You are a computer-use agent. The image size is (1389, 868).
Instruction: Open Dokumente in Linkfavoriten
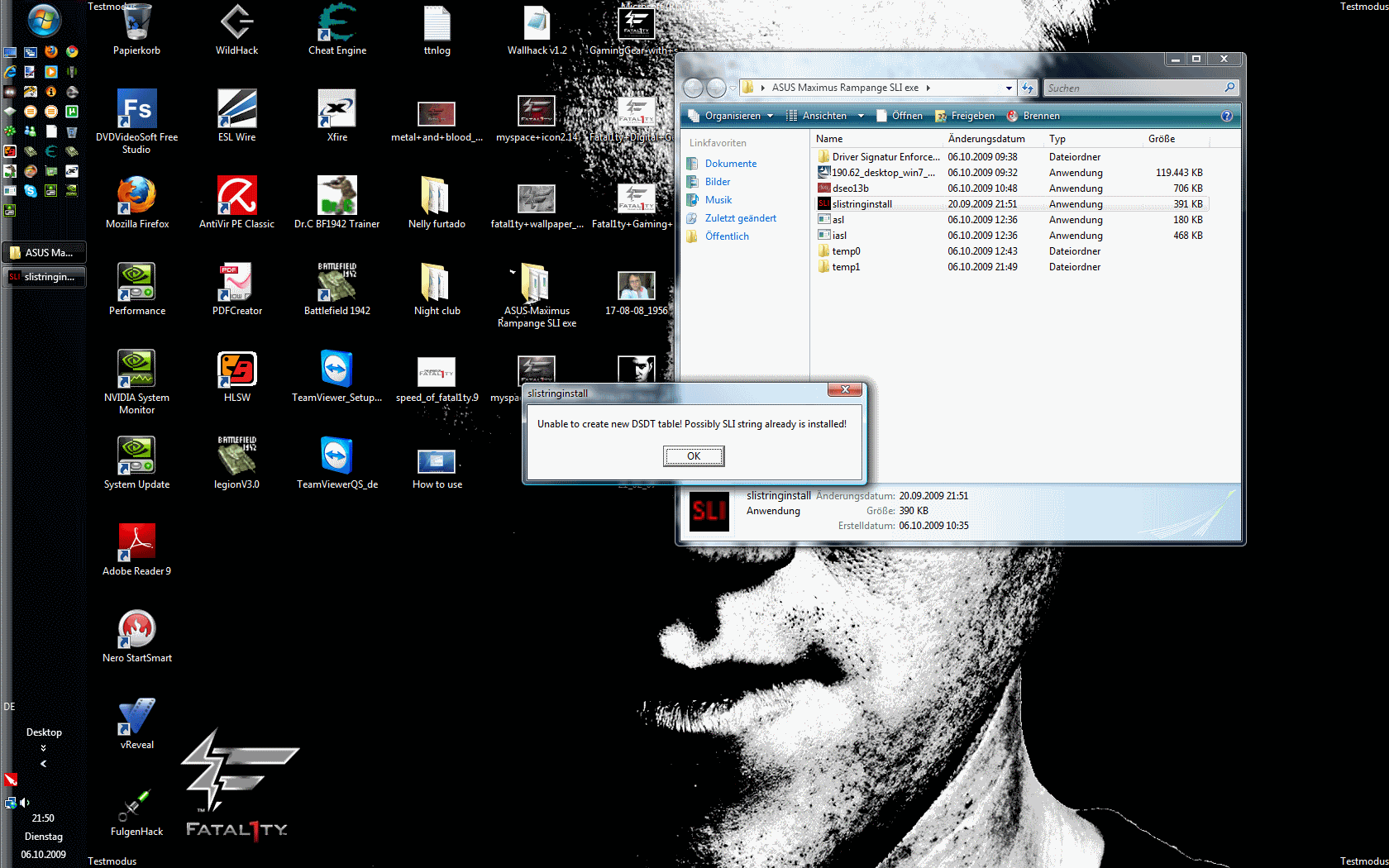coord(731,164)
